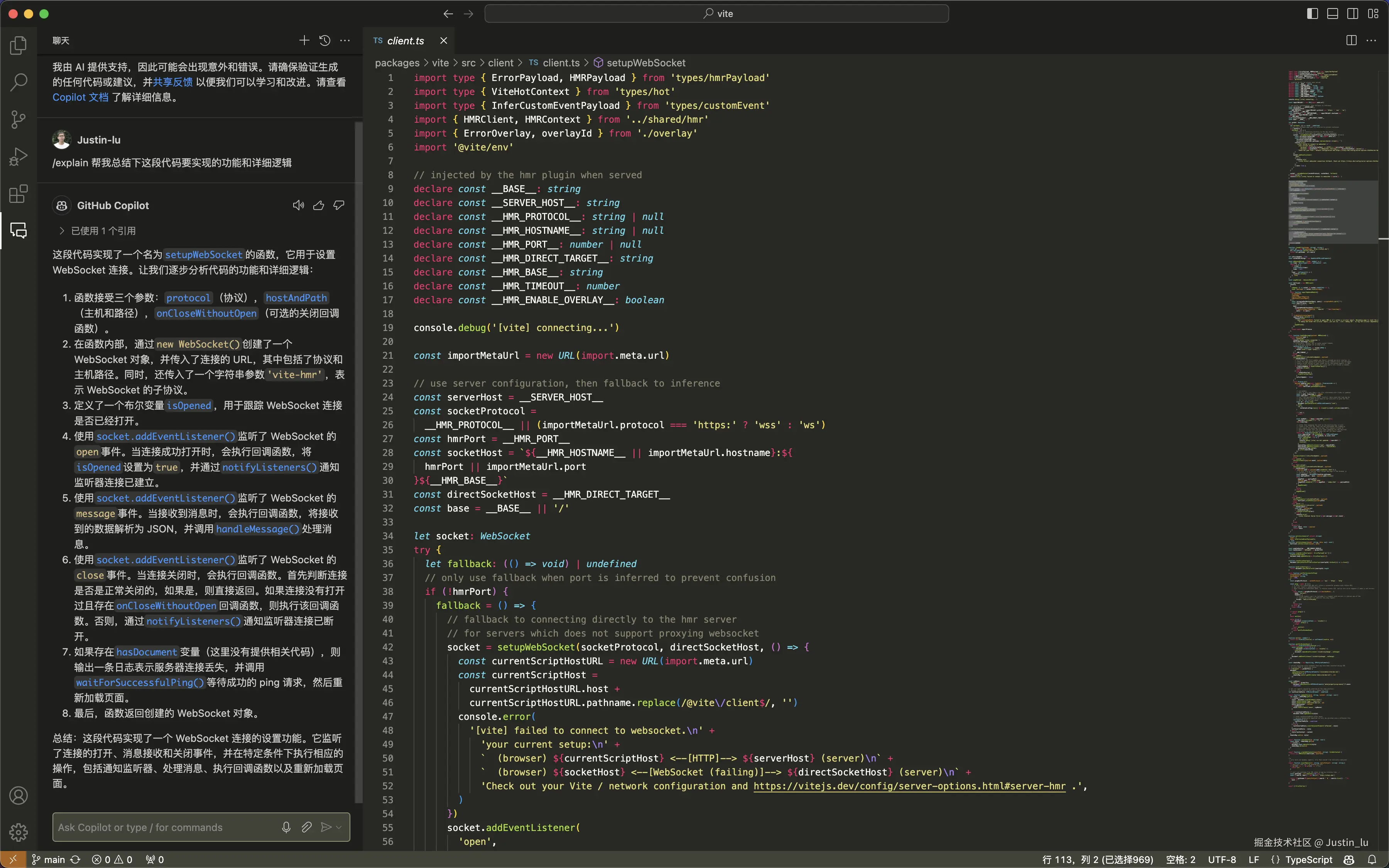
Task: Start a new chat with plus icon
Action: [304, 40]
